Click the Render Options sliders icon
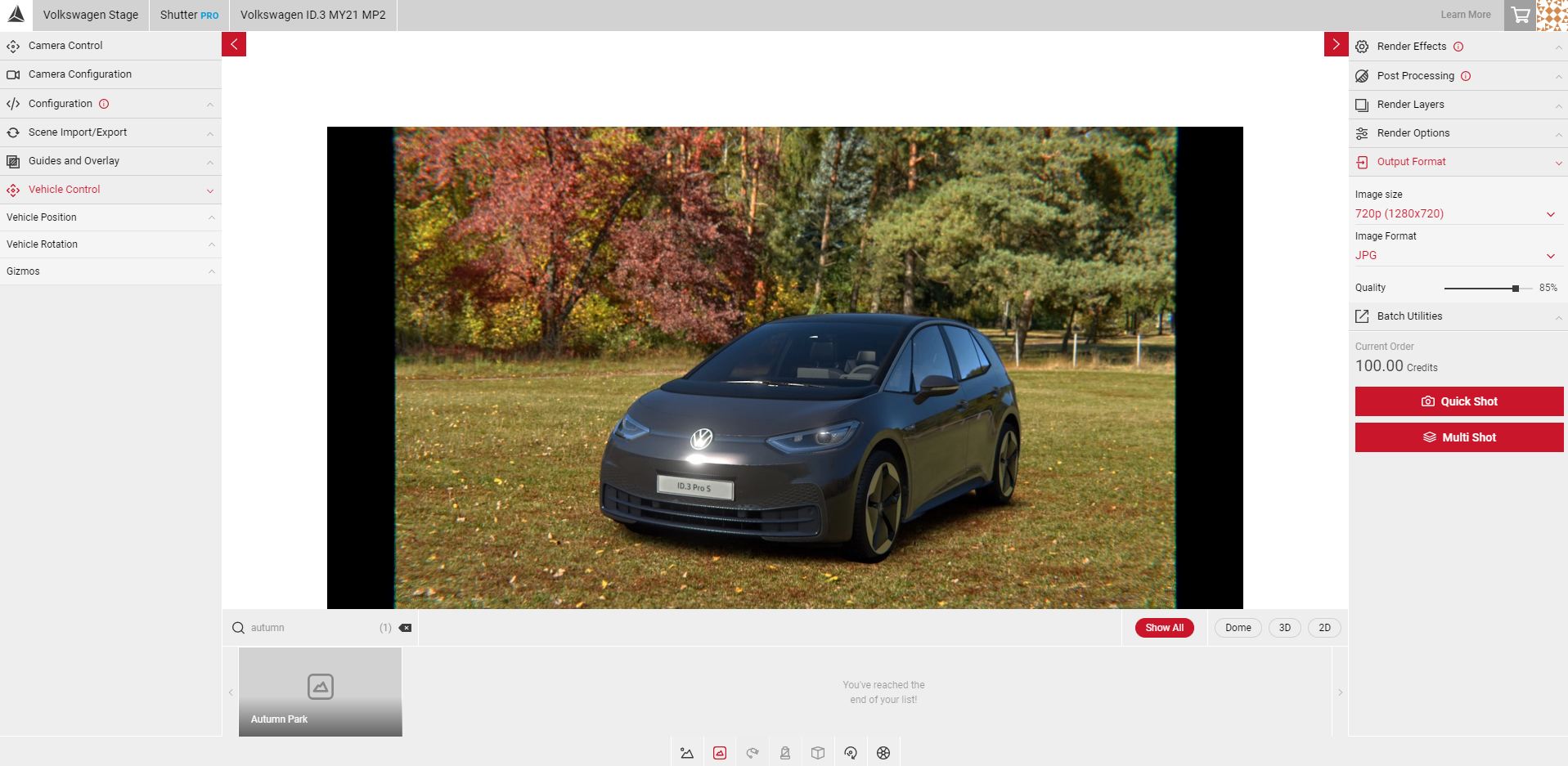Viewport: 1568px width, 766px height. (1362, 133)
